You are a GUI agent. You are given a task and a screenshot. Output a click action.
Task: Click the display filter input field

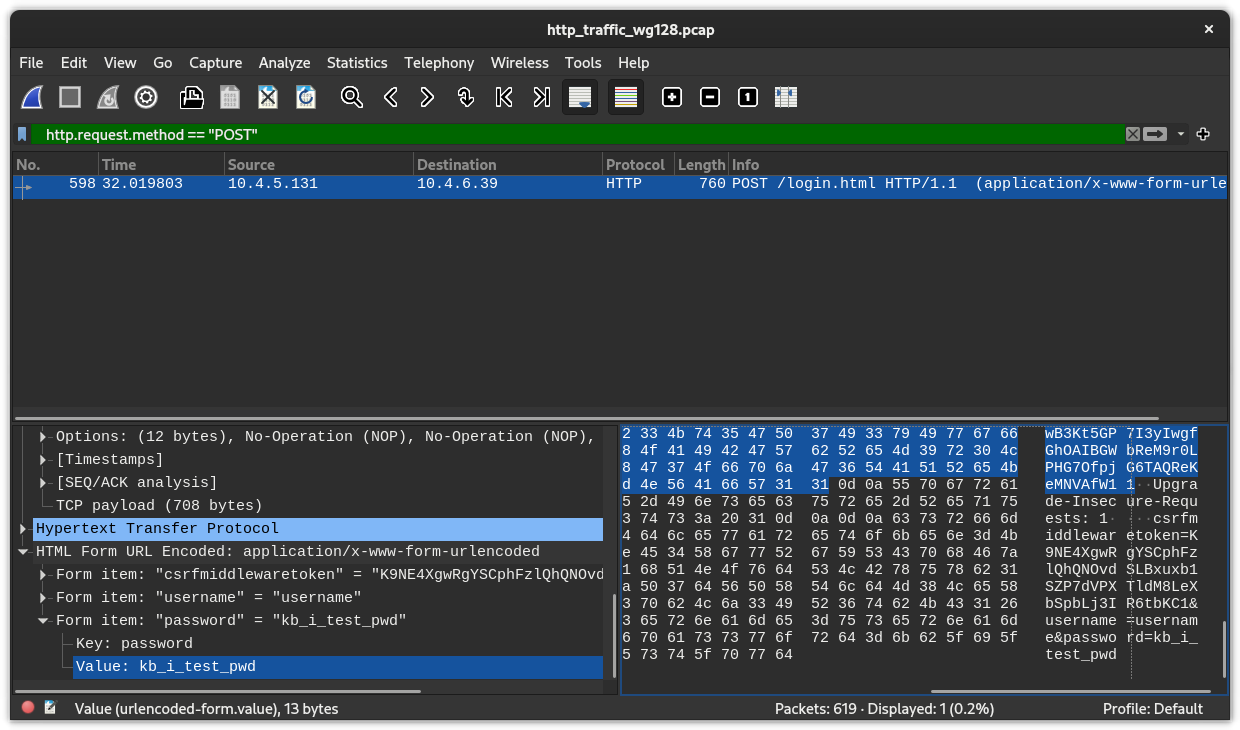(580, 134)
